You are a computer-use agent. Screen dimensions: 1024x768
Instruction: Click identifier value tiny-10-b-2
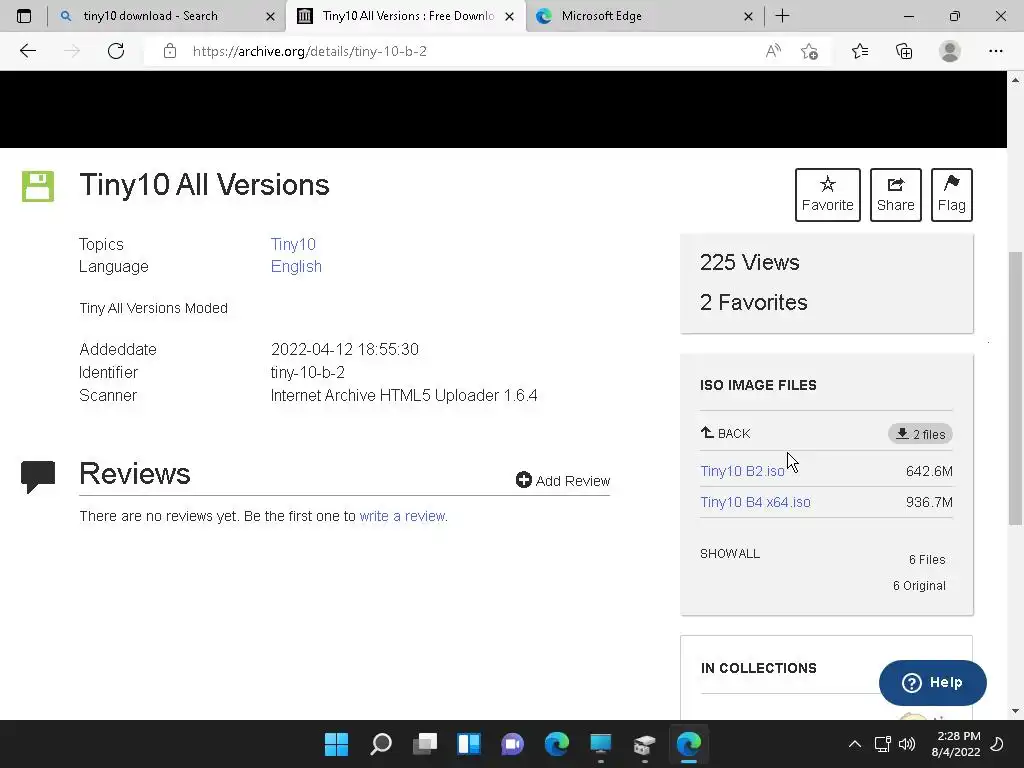point(308,372)
